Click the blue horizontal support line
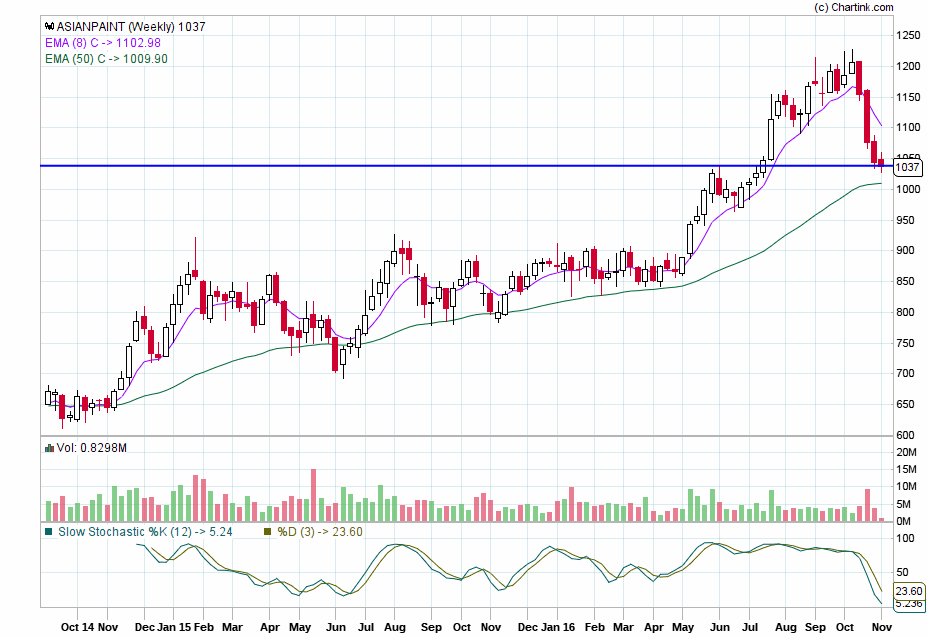 466,166
